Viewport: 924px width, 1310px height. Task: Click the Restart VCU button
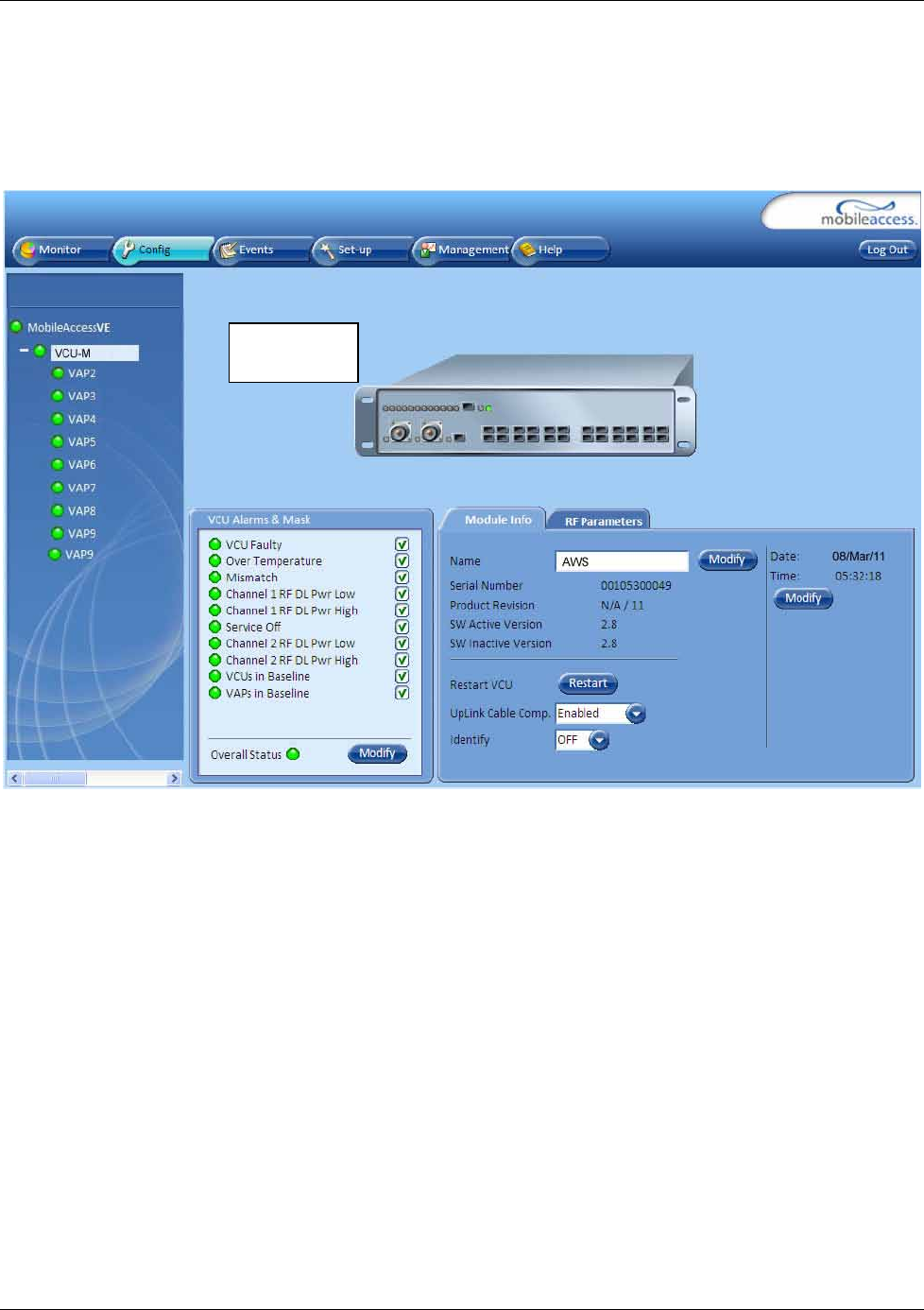tap(588, 683)
